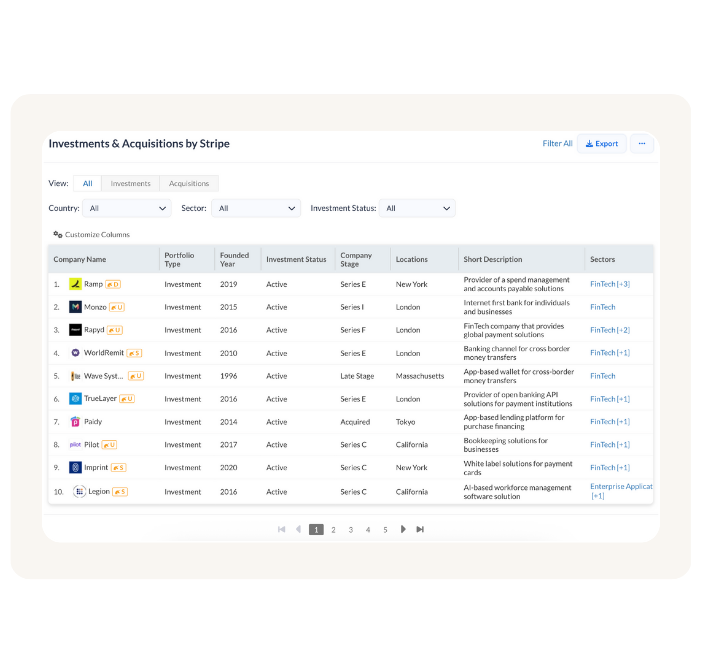Open the Monzo company name link
This screenshot has width=702, height=665.
(x=95, y=307)
